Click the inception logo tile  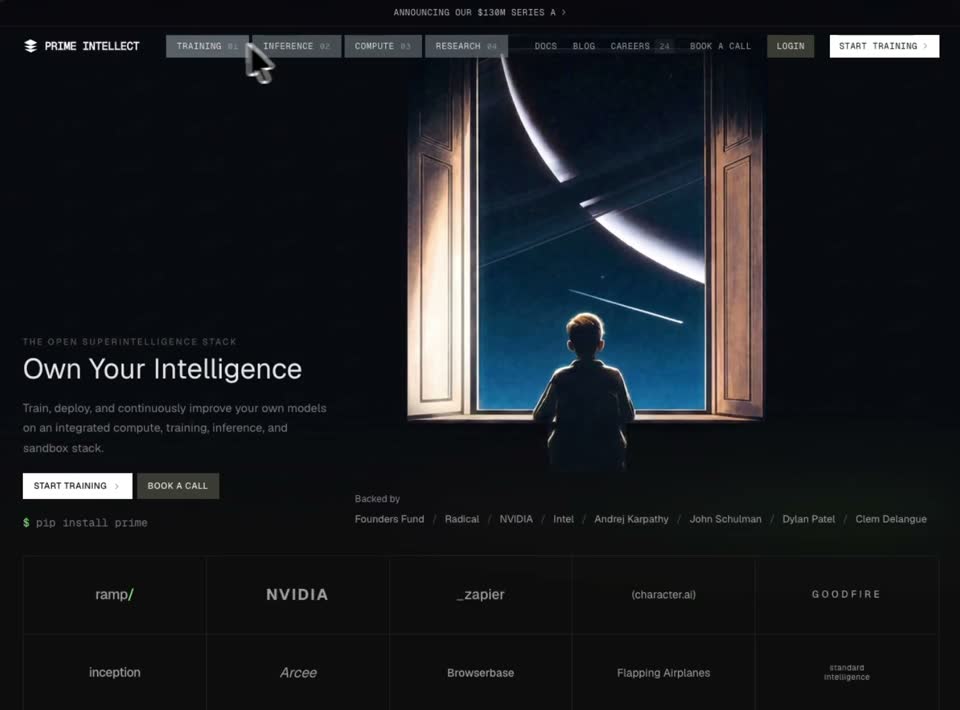[114, 672]
